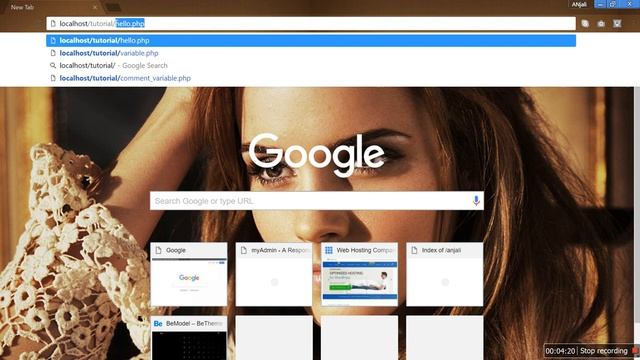Open the BeModel – BeTheme thumbnail
Viewport: 640px width, 360px height.
[189, 338]
